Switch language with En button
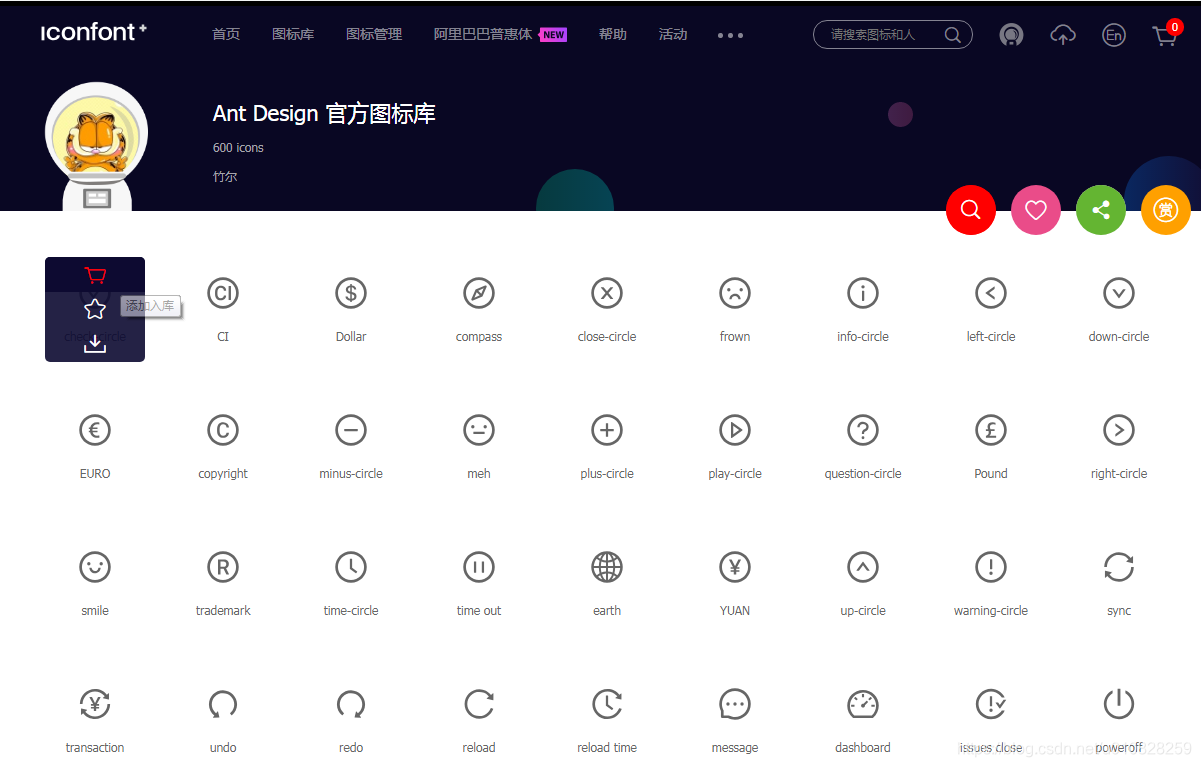Screen dimensions: 1201x767 (x=1113, y=35)
